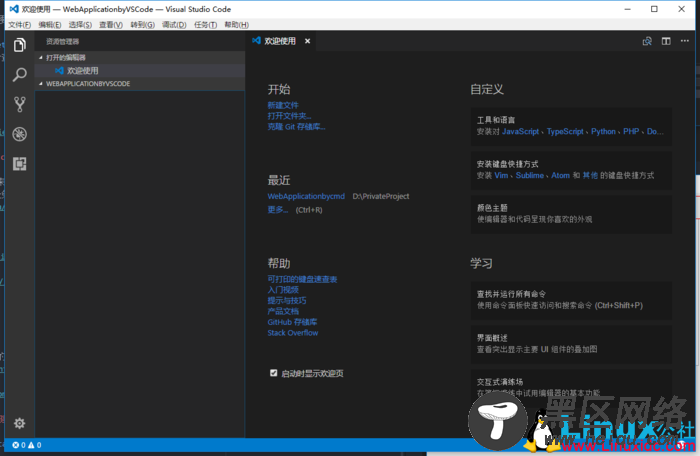Click the 打开文件夹... link
The width and height of the screenshot is (700, 456).
pyautogui.click(x=289, y=116)
